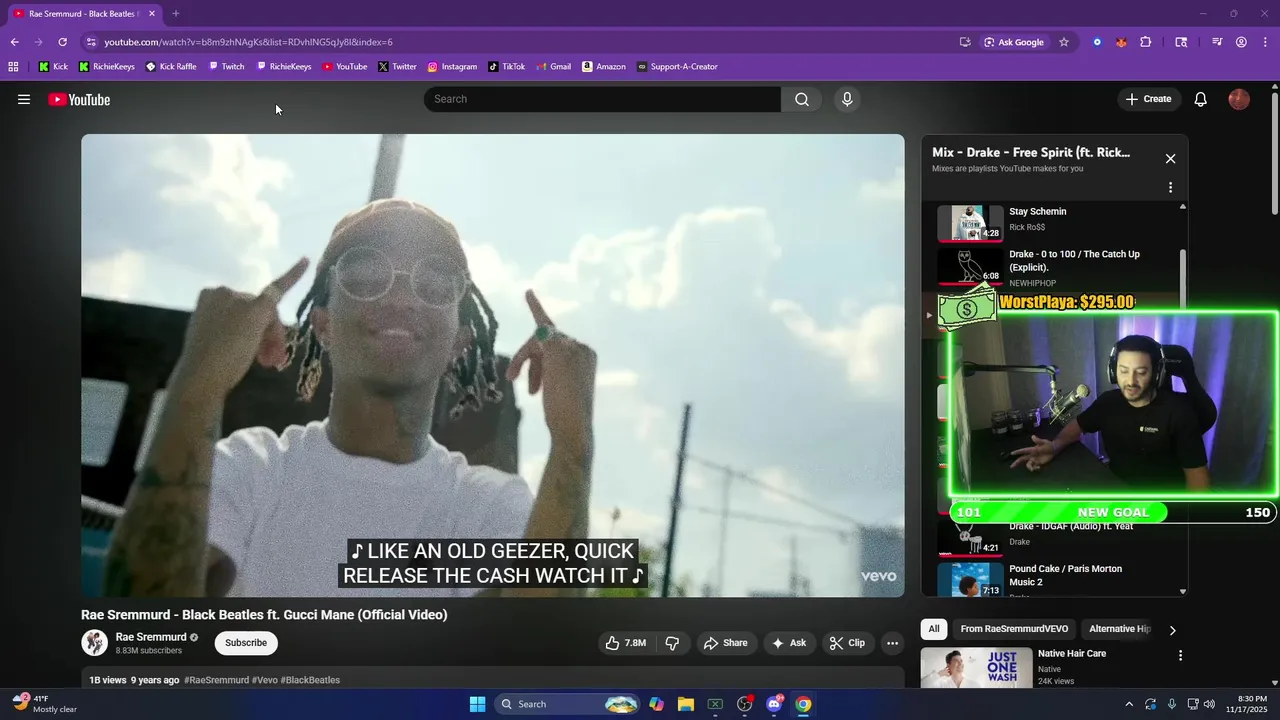The image size is (1280, 720).
Task: Open the Amazon bookmark
Action: click(x=603, y=67)
